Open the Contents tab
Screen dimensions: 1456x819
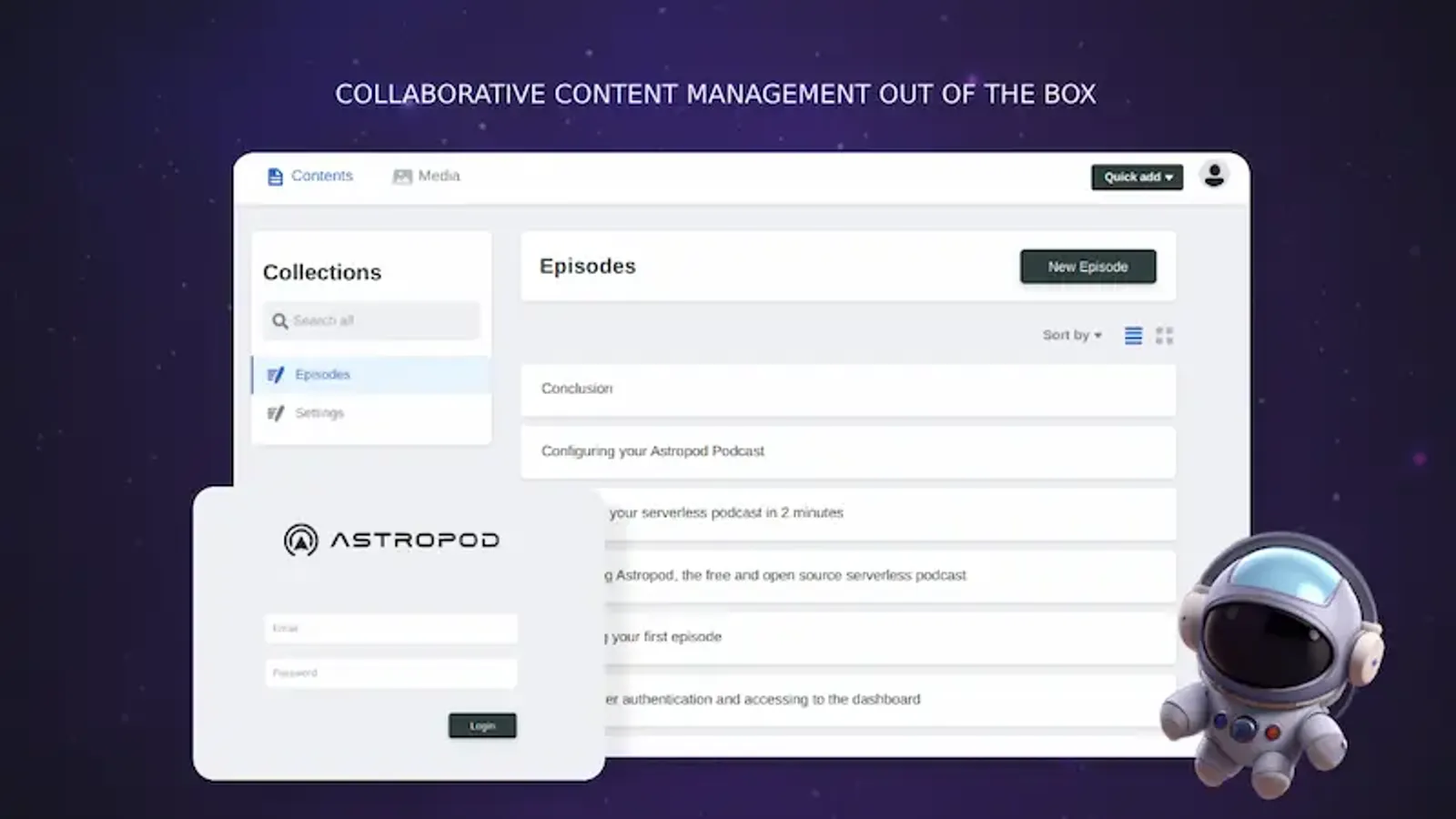(x=321, y=176)
